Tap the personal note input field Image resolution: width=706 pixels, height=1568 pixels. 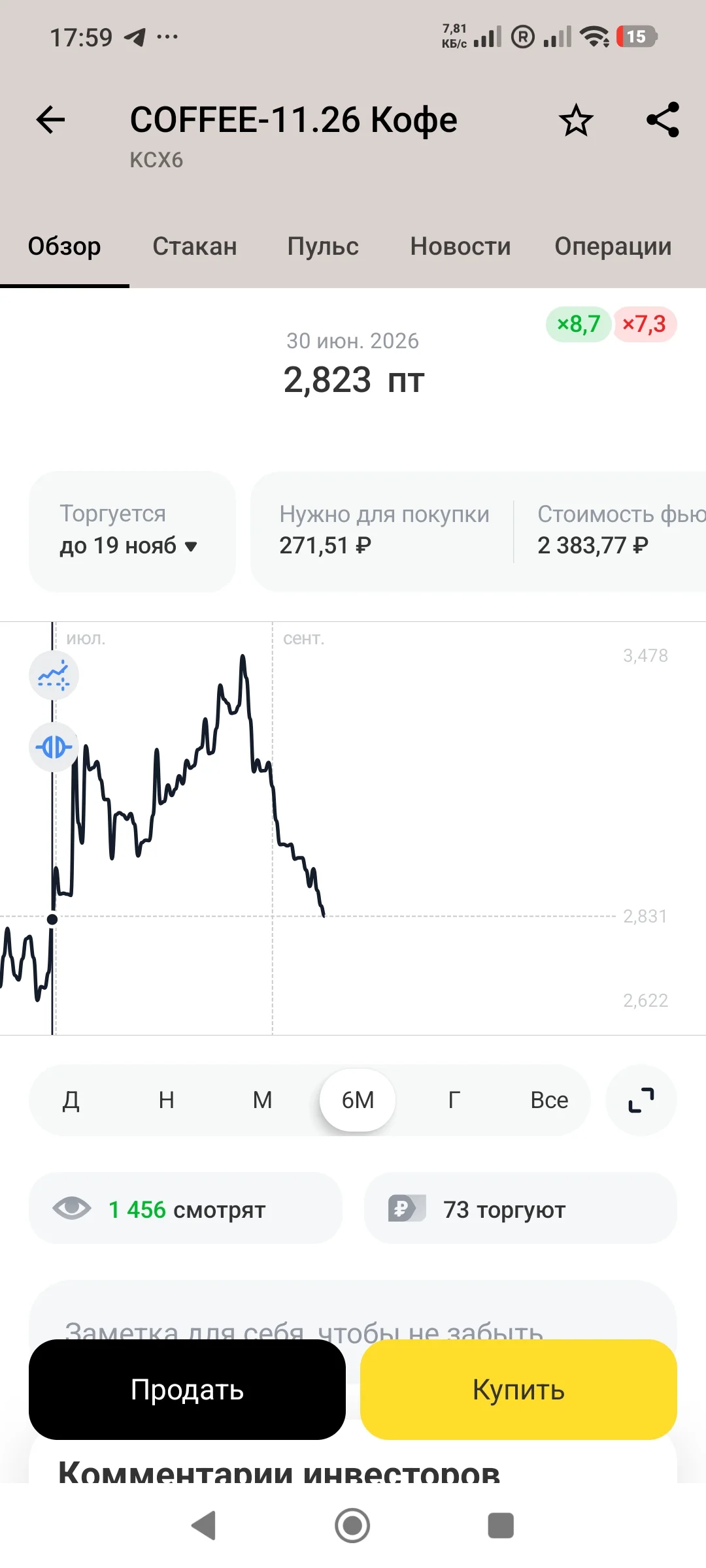[x=353, y=1313]
